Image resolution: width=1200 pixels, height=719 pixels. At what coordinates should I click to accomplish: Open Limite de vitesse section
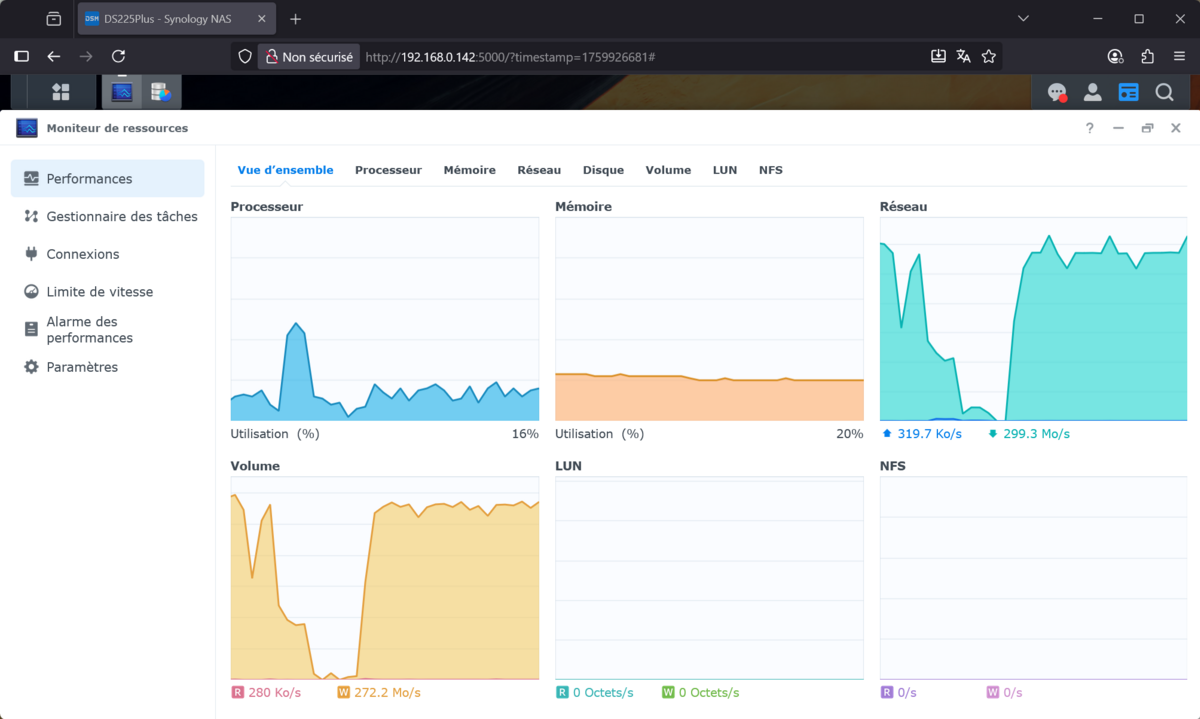pyautogui.click(x=99, y=292)
